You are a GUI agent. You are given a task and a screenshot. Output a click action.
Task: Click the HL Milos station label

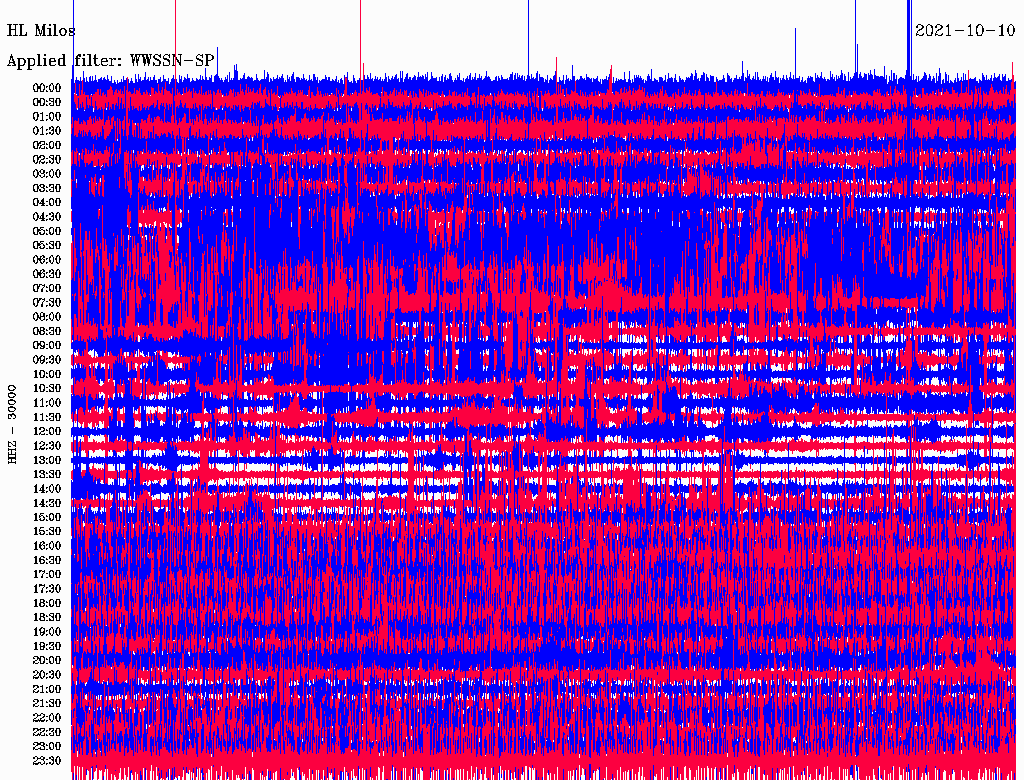pyautogui.click(x=41, y=31)
